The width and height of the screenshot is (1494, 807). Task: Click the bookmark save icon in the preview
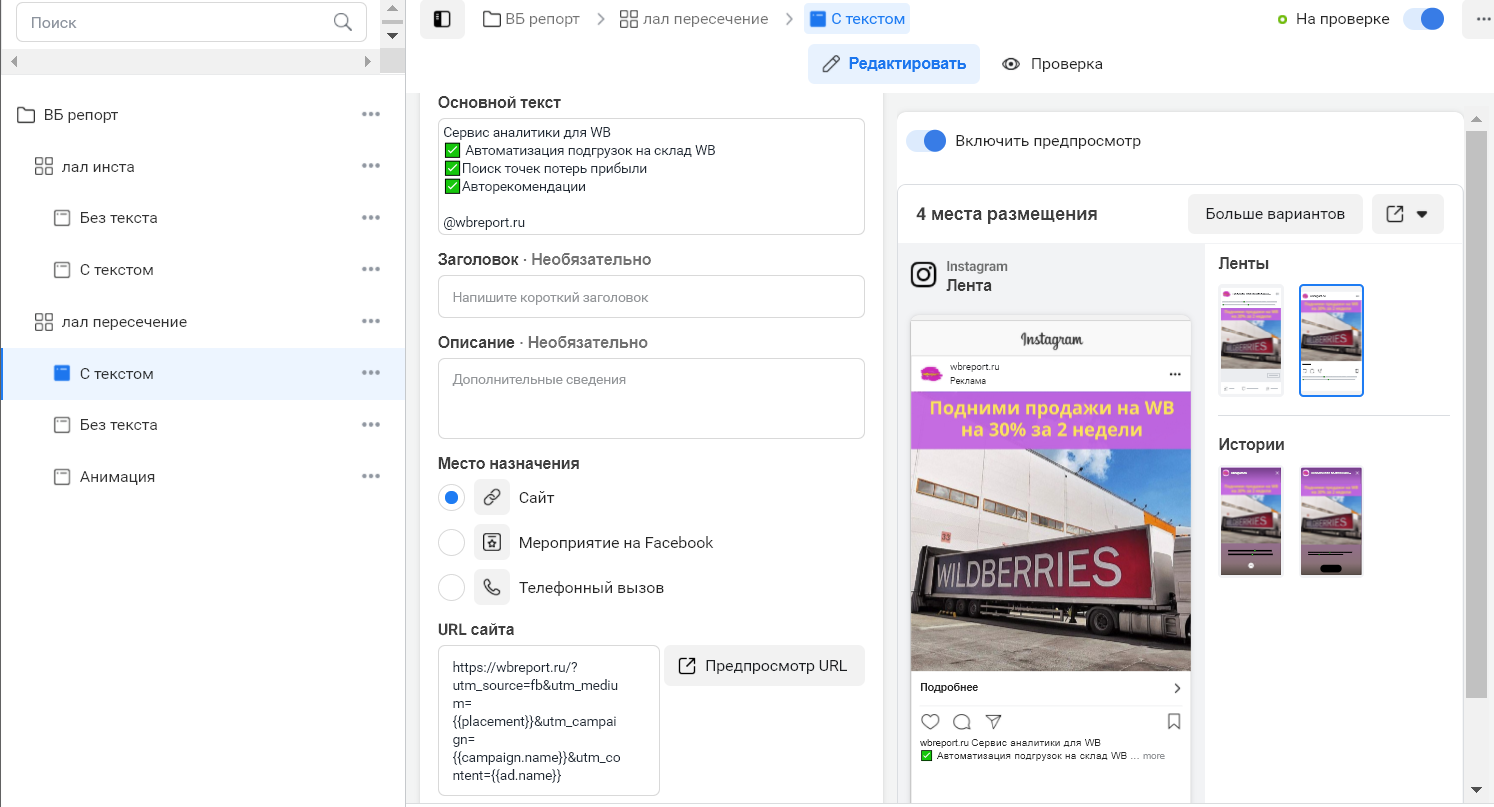[1174, 721]
